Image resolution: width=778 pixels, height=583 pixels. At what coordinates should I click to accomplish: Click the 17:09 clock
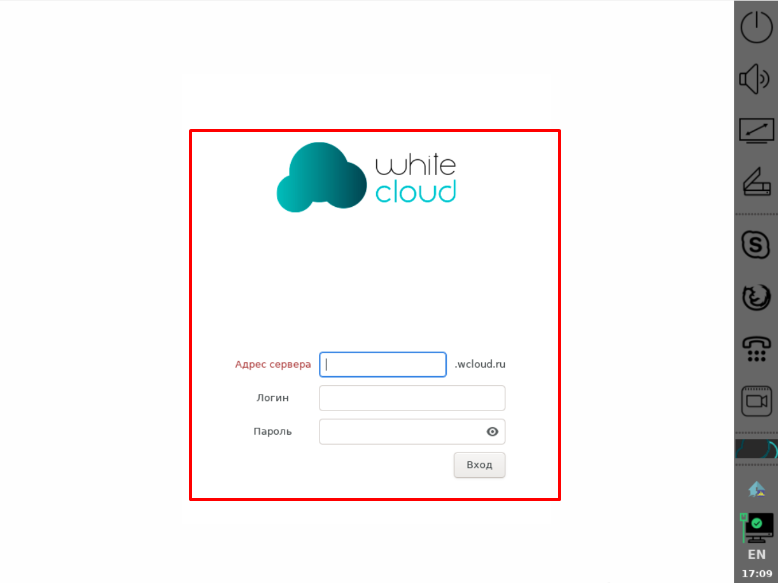click(x=757, y=574)
